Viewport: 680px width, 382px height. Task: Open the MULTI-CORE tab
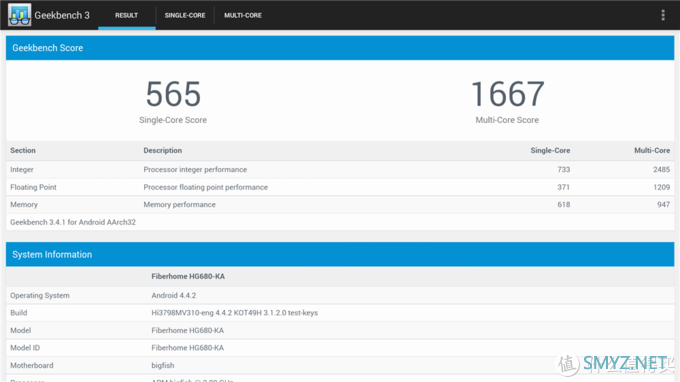[243, 15]
